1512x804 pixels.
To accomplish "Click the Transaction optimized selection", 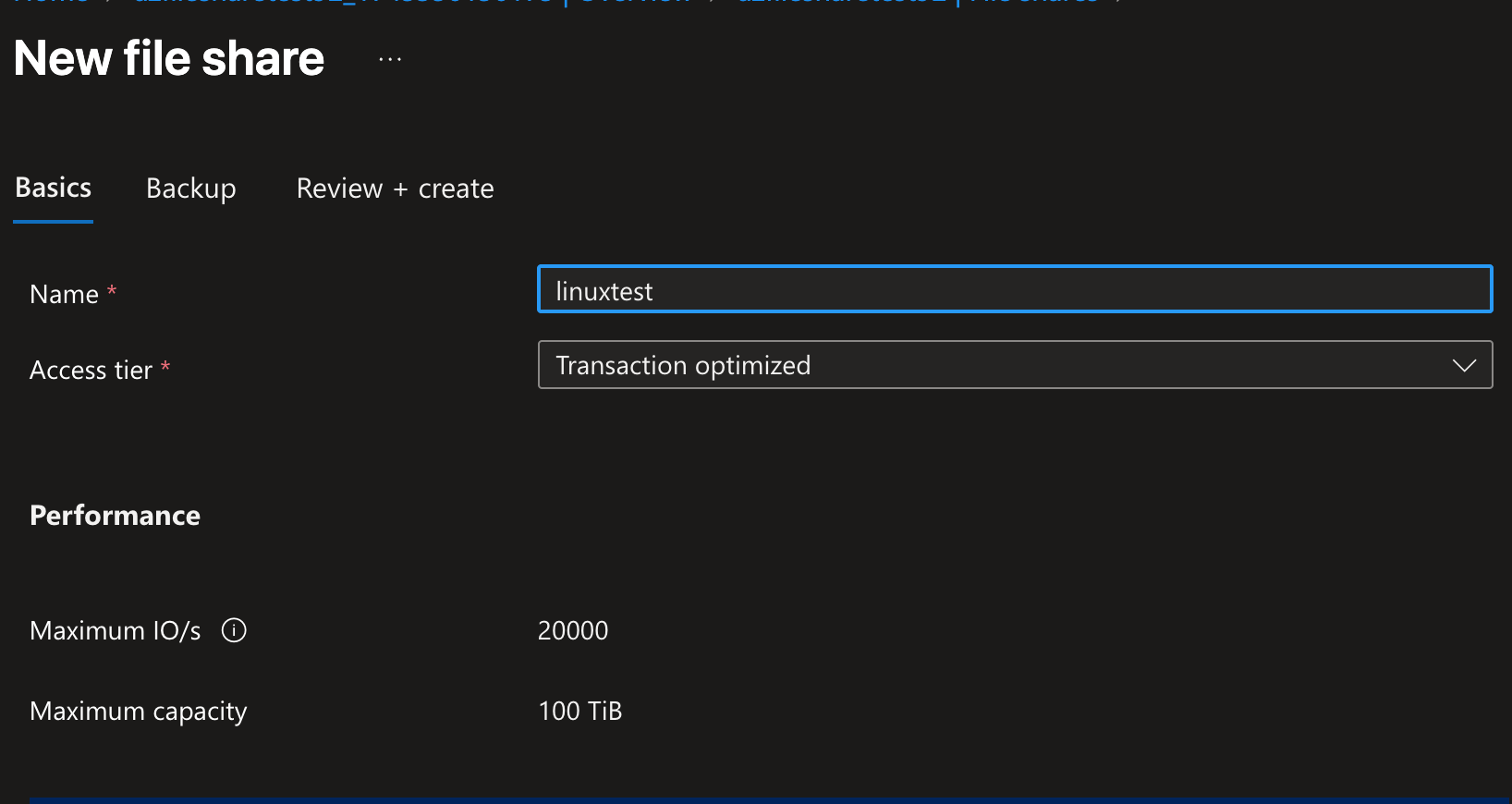I will point(682,364).
